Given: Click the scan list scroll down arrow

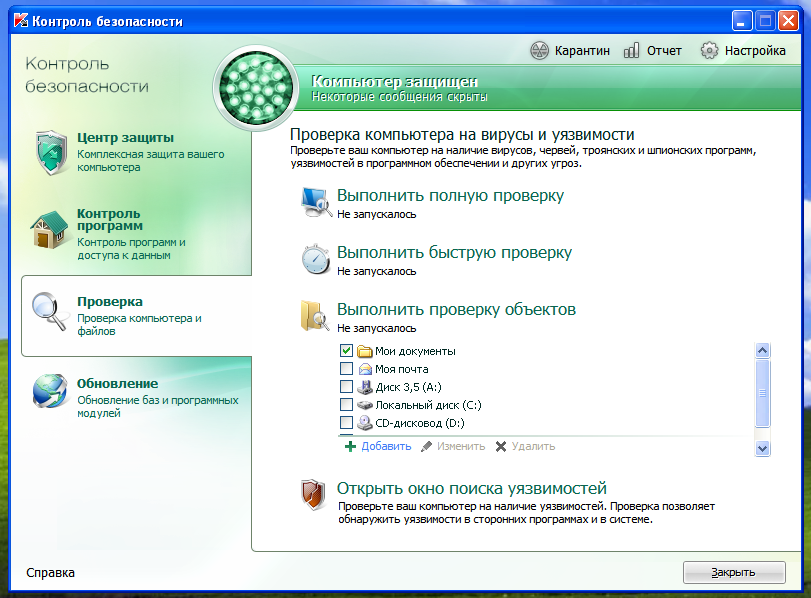Looking at the screenshot, I should 762,448.
